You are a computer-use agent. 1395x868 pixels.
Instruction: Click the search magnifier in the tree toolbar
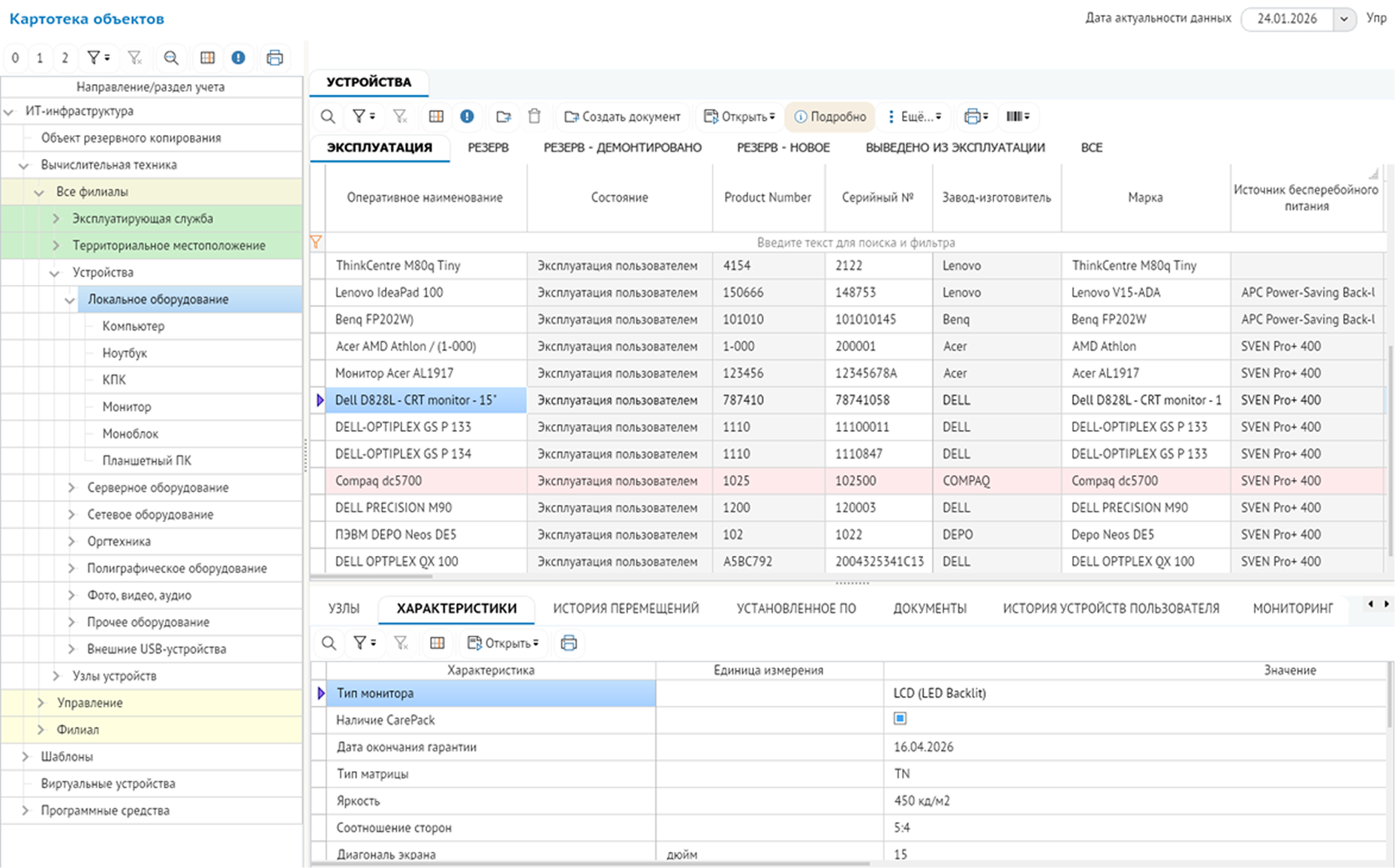click(171, 58)
